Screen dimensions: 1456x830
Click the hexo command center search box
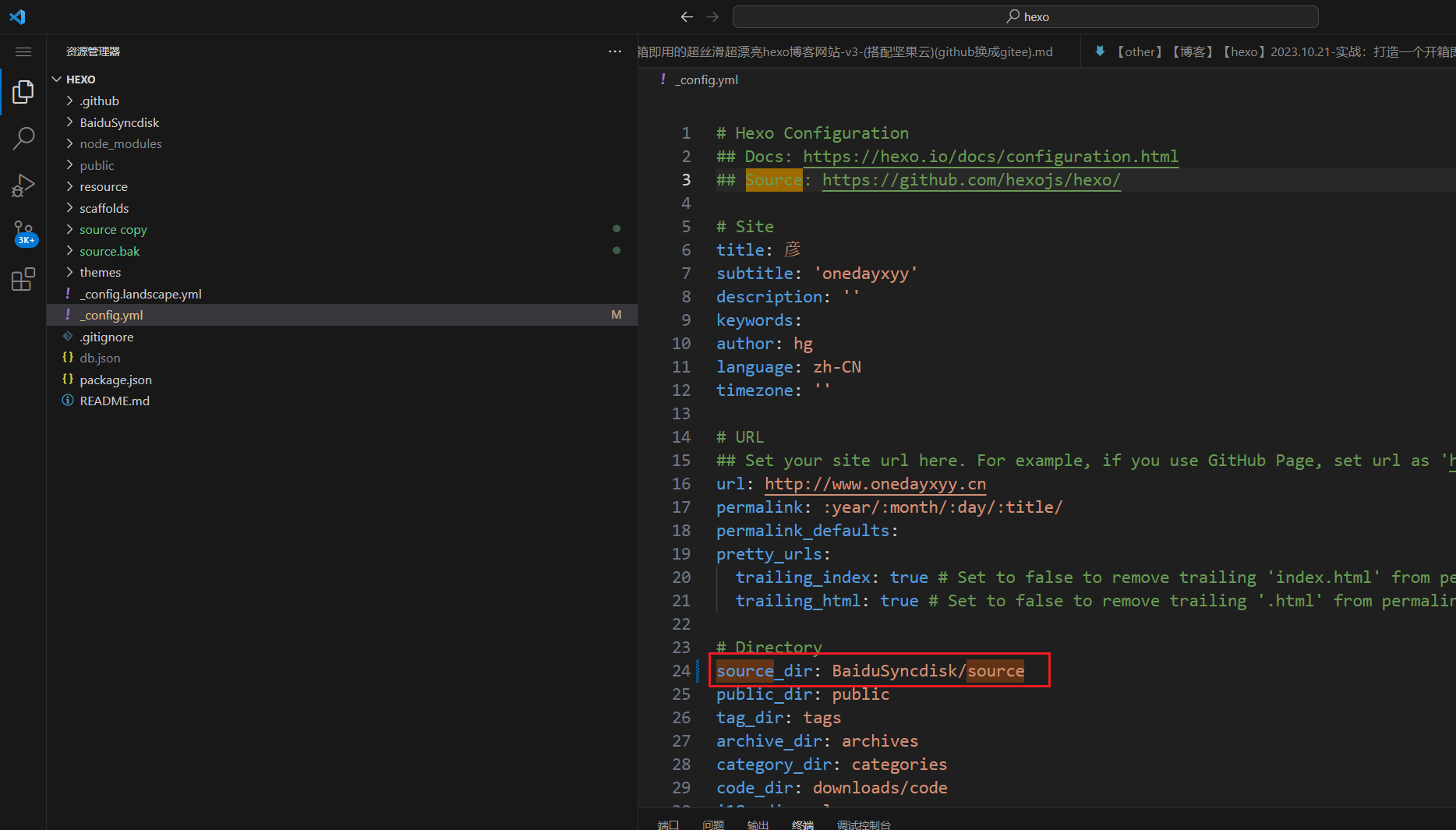[x=1025, y=16]
